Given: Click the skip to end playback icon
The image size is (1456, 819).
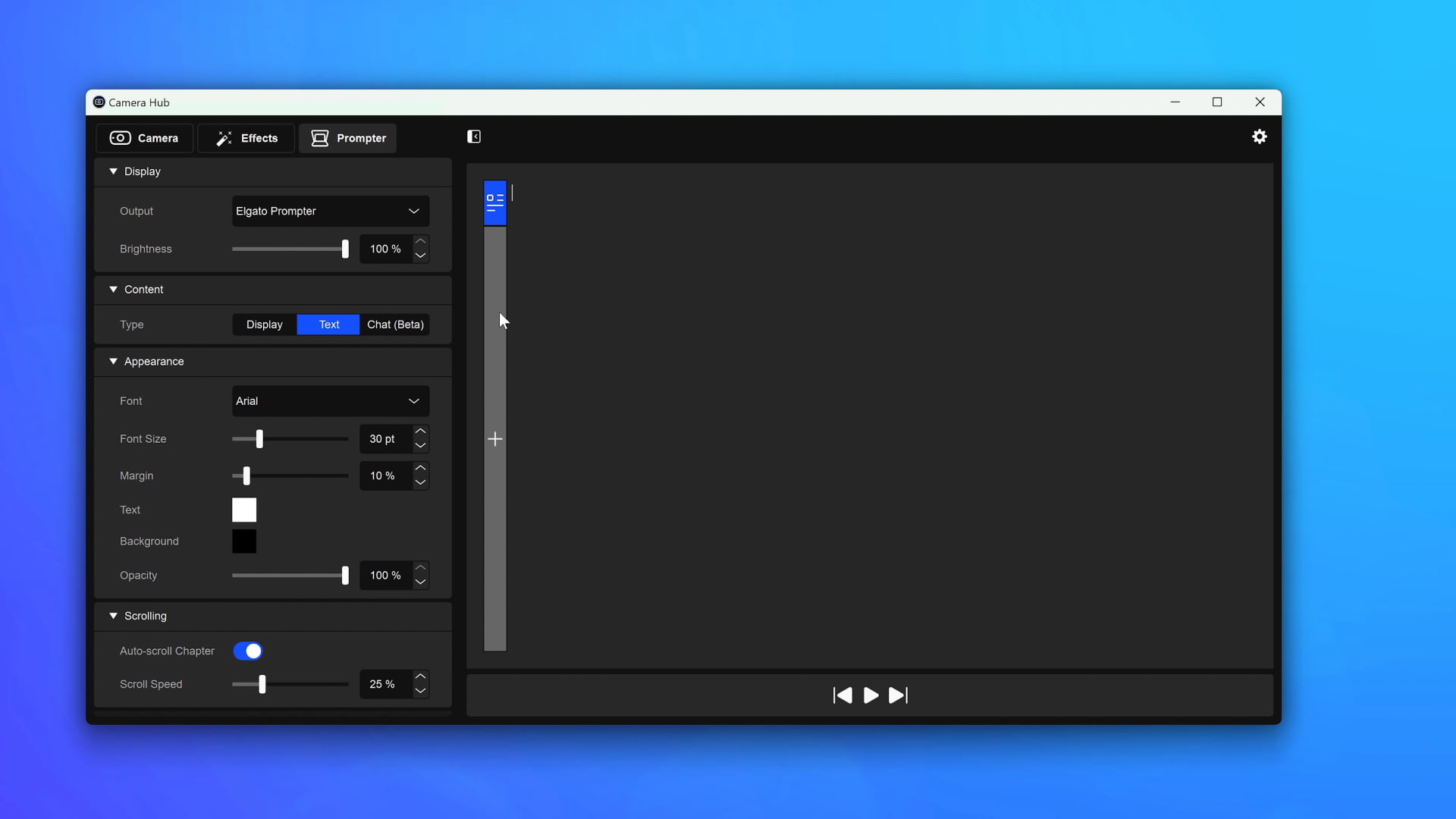Looking at the screenshot, I should point(898,695).
